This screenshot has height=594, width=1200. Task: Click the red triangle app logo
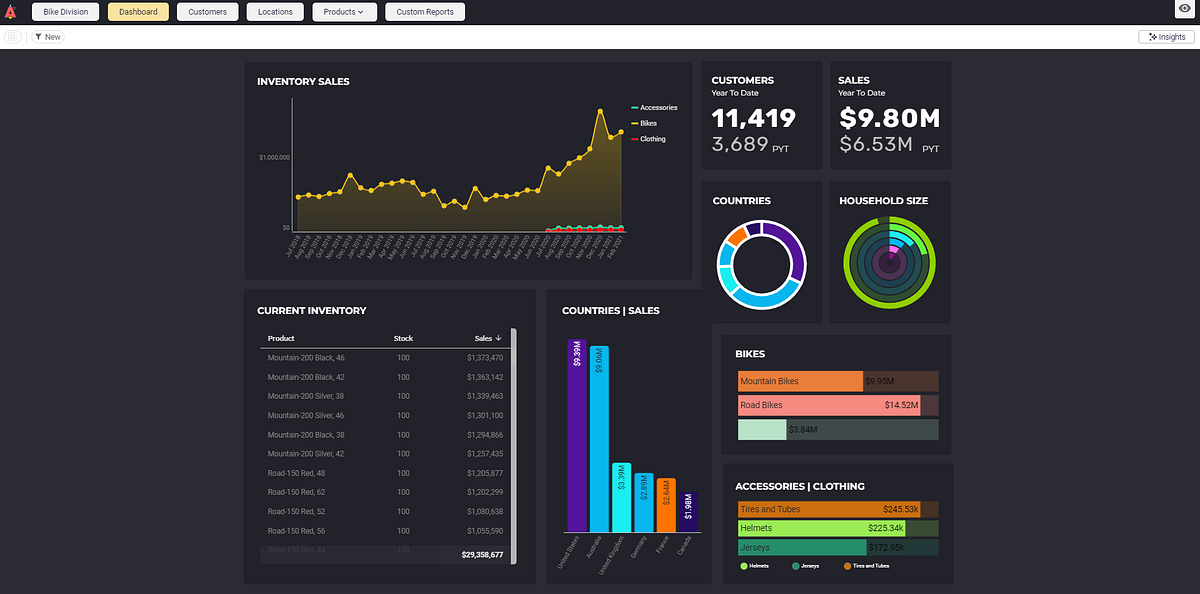pos(11,11)
